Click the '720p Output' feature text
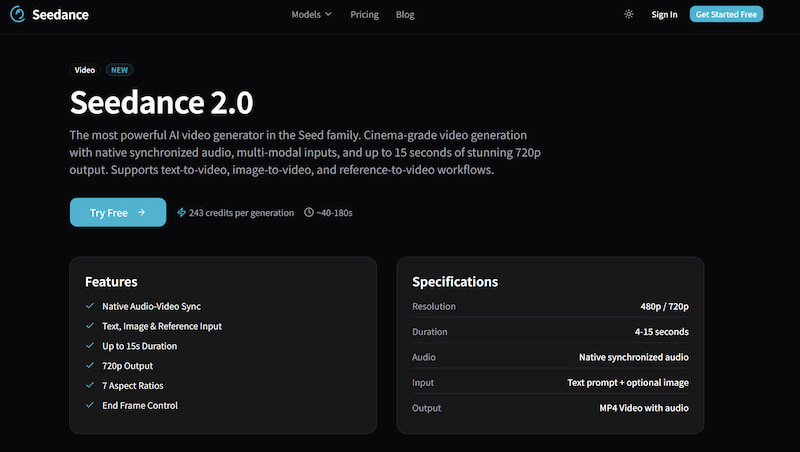Viewport: 800px width, 452px height. click(128, 366)
